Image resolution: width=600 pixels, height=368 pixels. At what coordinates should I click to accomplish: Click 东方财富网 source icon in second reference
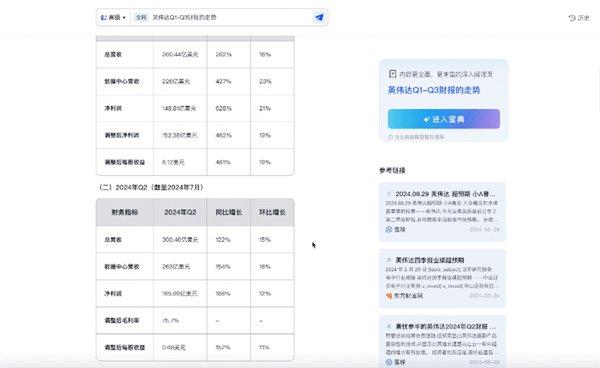click(x=389, y=296)
